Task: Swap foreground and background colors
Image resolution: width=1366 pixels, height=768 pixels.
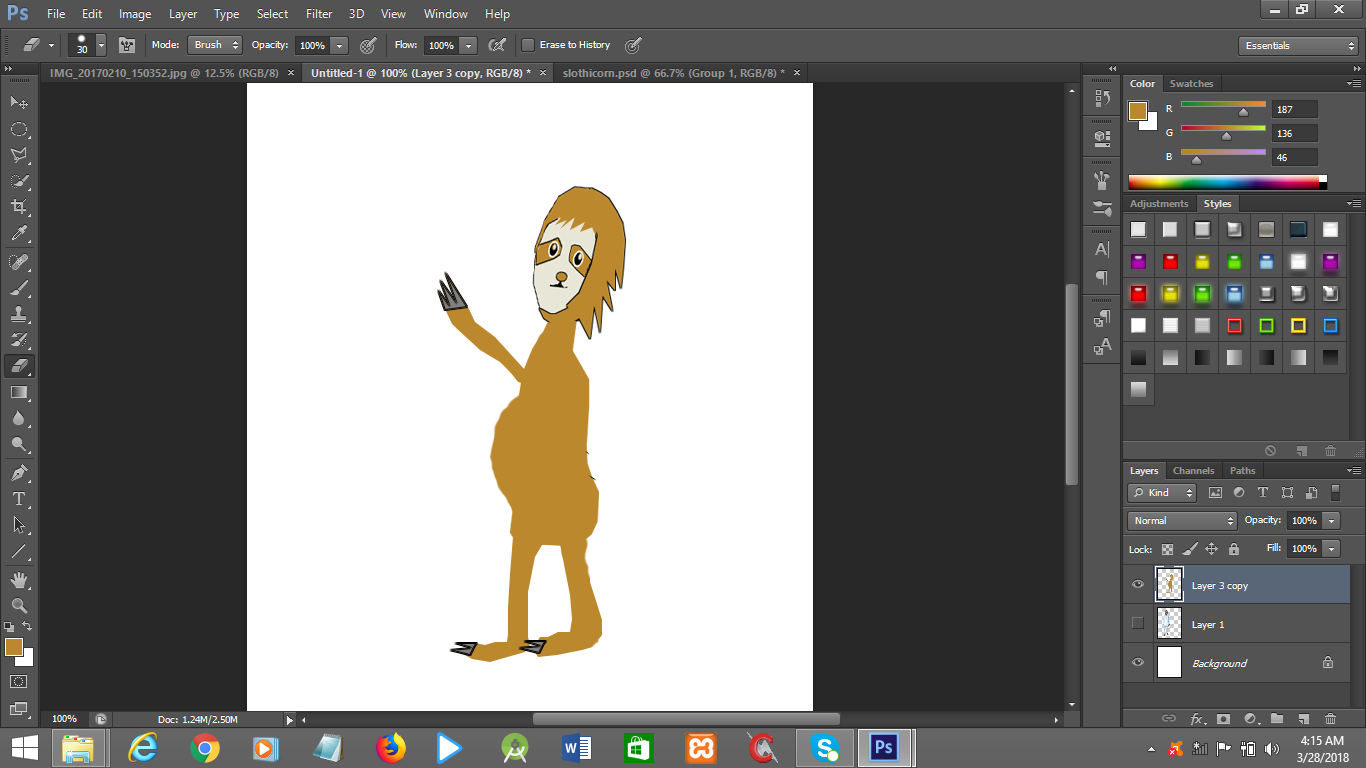Action: pos(28,627)
